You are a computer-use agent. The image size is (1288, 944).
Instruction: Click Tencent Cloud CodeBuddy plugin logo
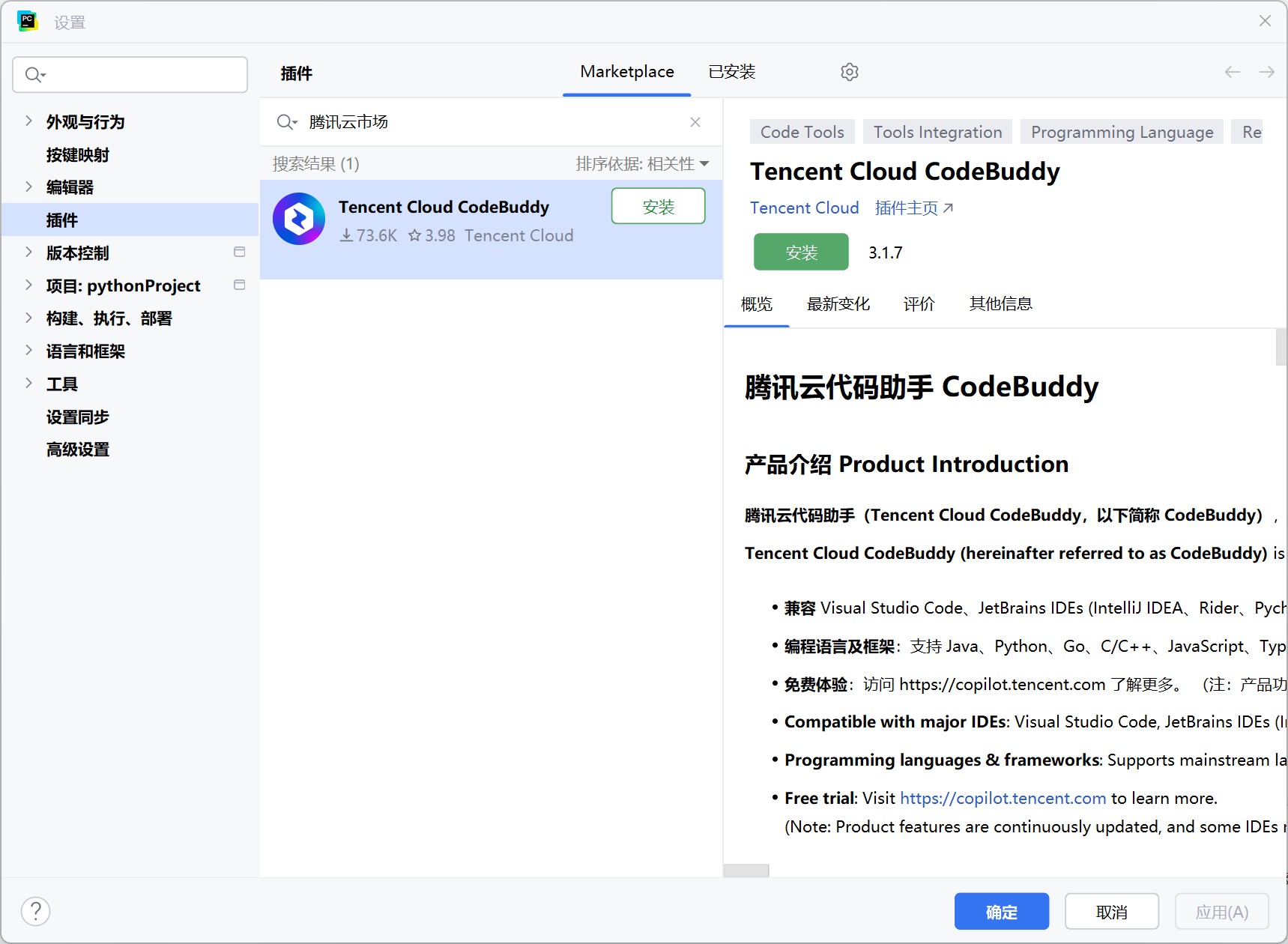coord(299,219)
